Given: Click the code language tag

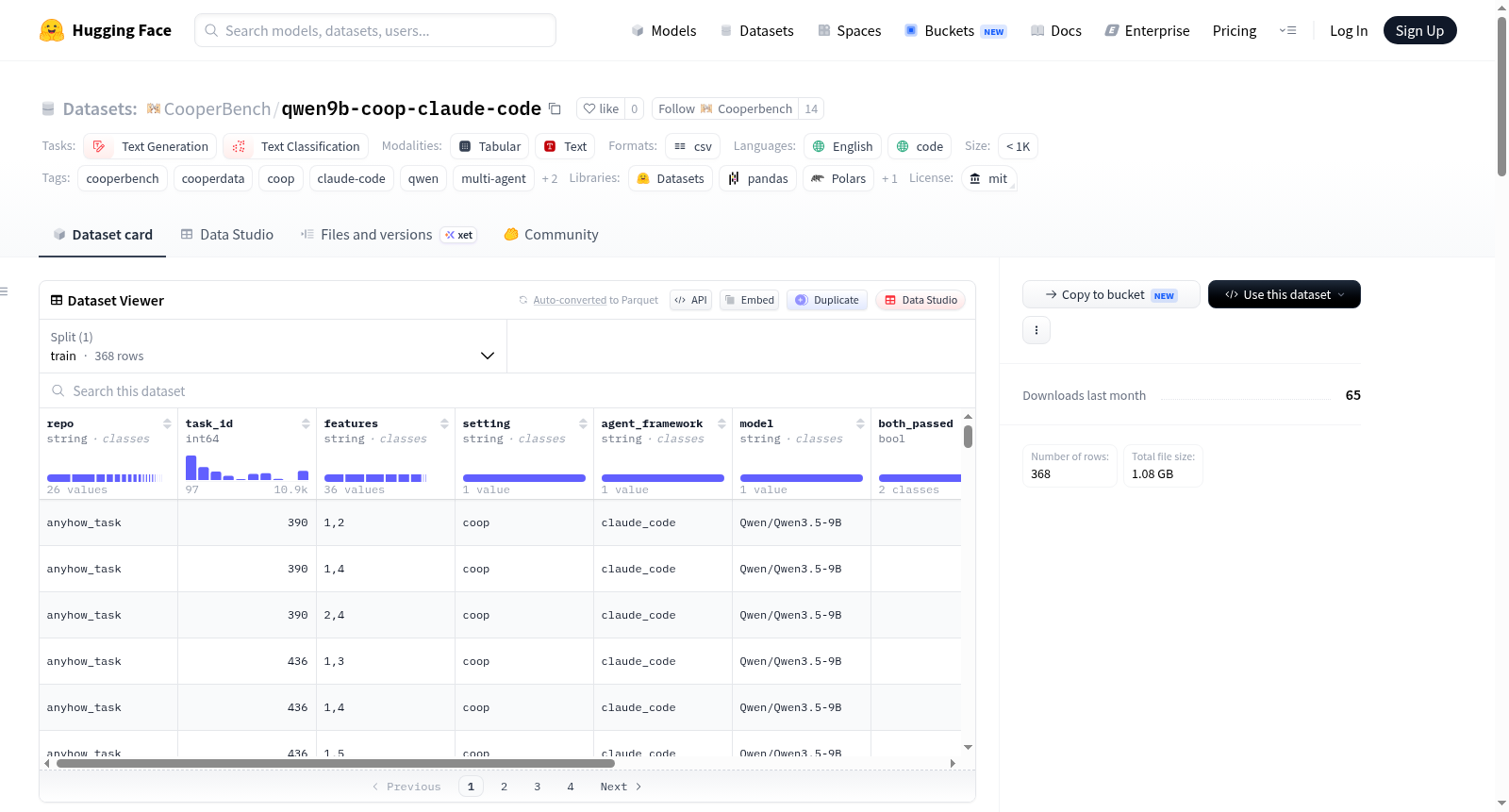Looking at the screenshot, I should point(920,146).
